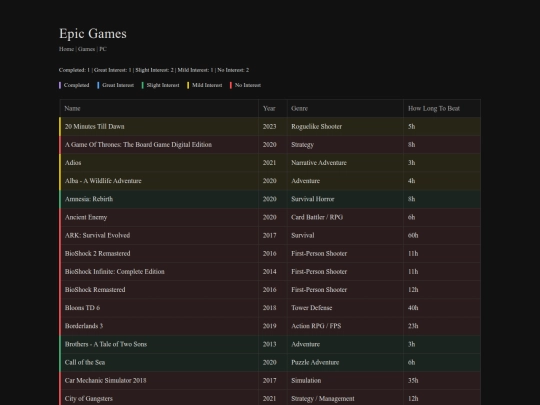Select the ARK: Survival Evolved name
This screenshot has width=540, height=405.
tap(97, 235)
